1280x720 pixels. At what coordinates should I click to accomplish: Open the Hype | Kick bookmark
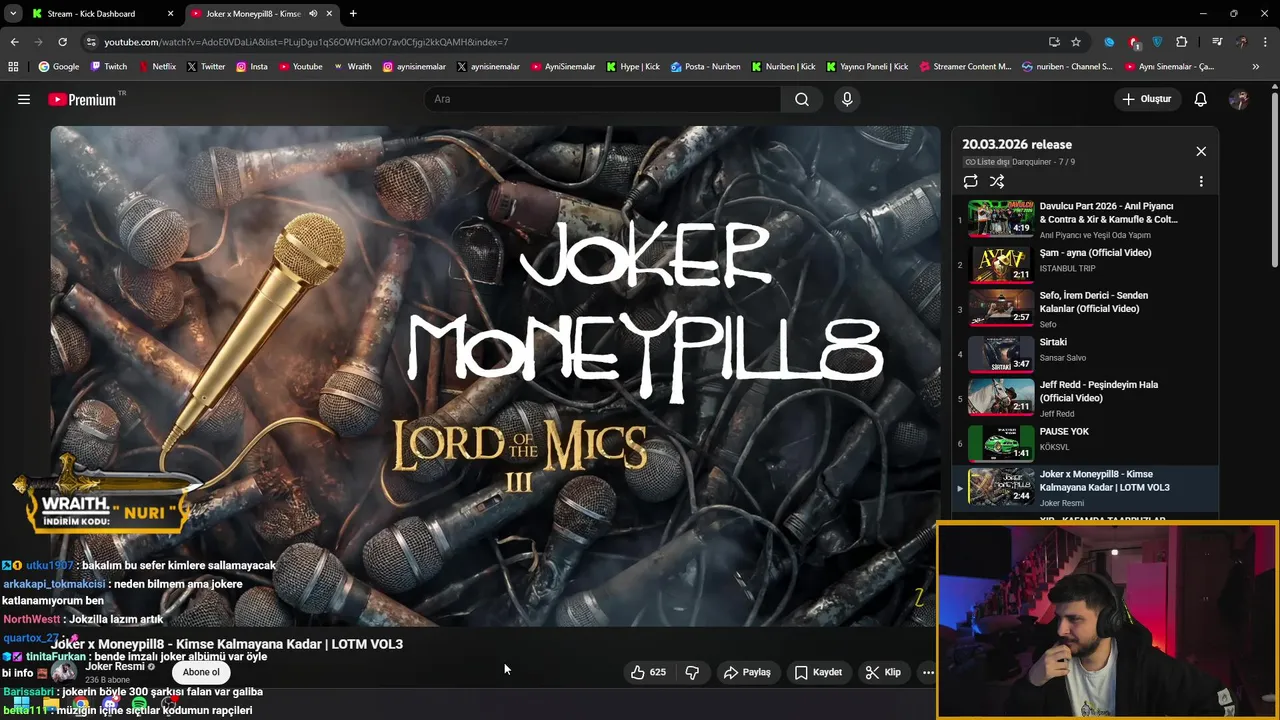coord(633,67)
